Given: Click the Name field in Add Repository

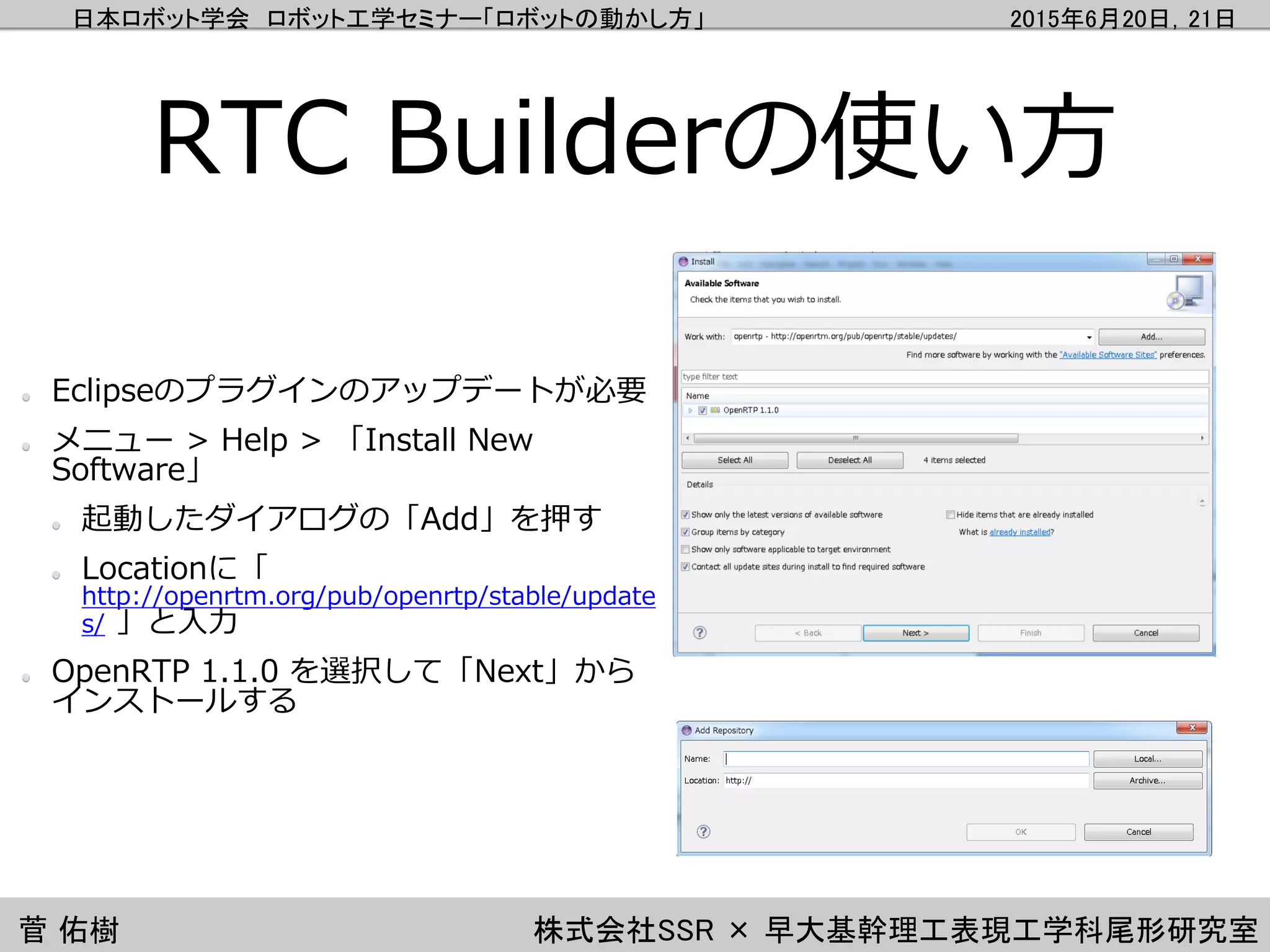Looking at the screenshot, I should [906, 759].
